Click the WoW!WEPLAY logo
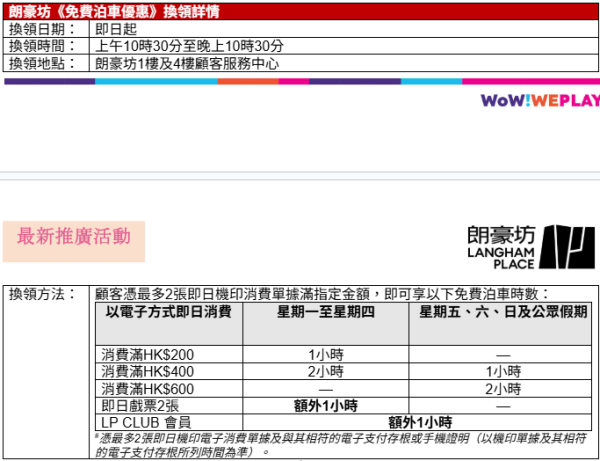Image resolution: width=600 pixels, height=461 pixels. tap(540, 101)
